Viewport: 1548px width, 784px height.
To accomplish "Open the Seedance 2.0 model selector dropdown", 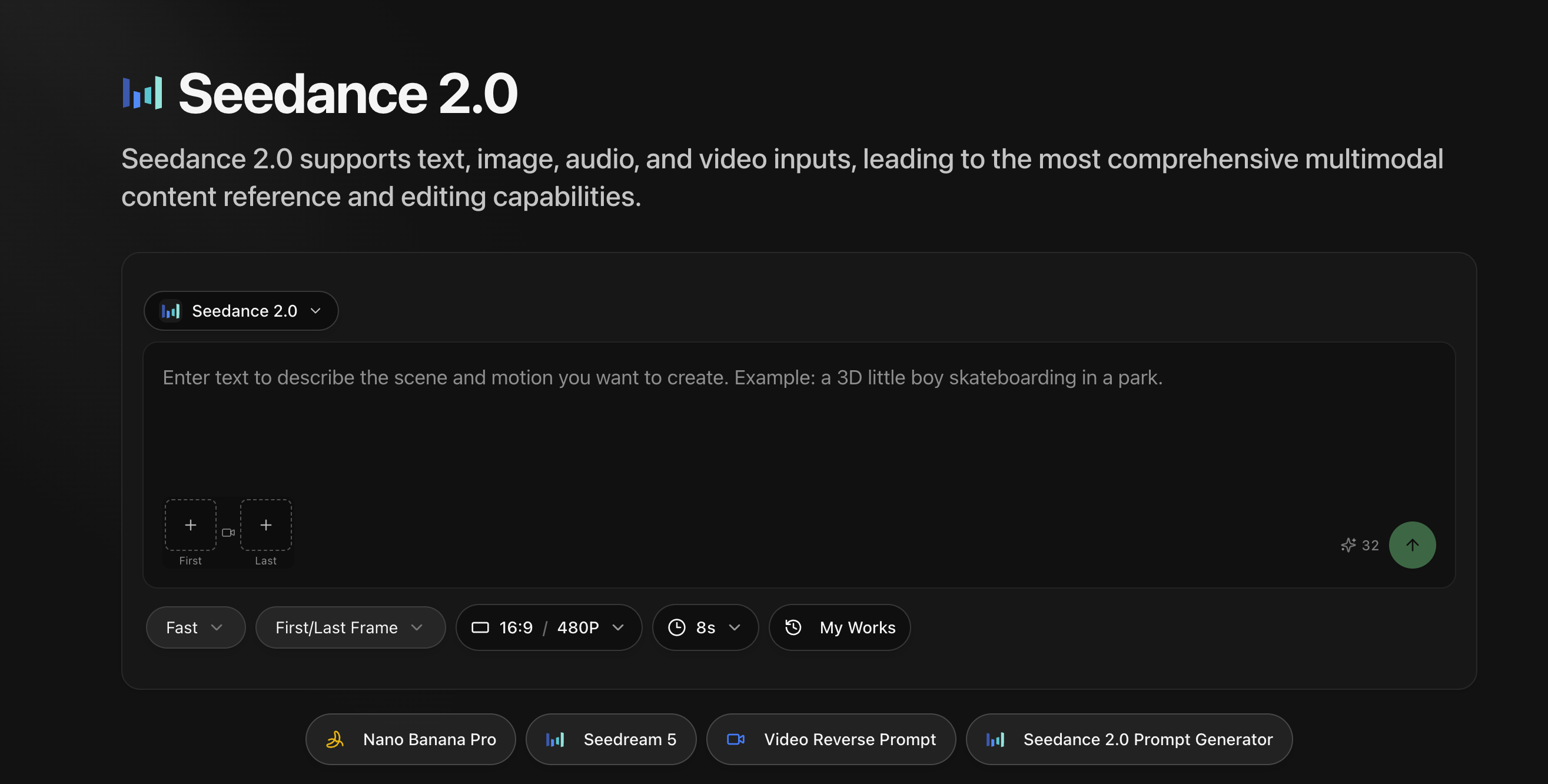I will click(241, 311).
